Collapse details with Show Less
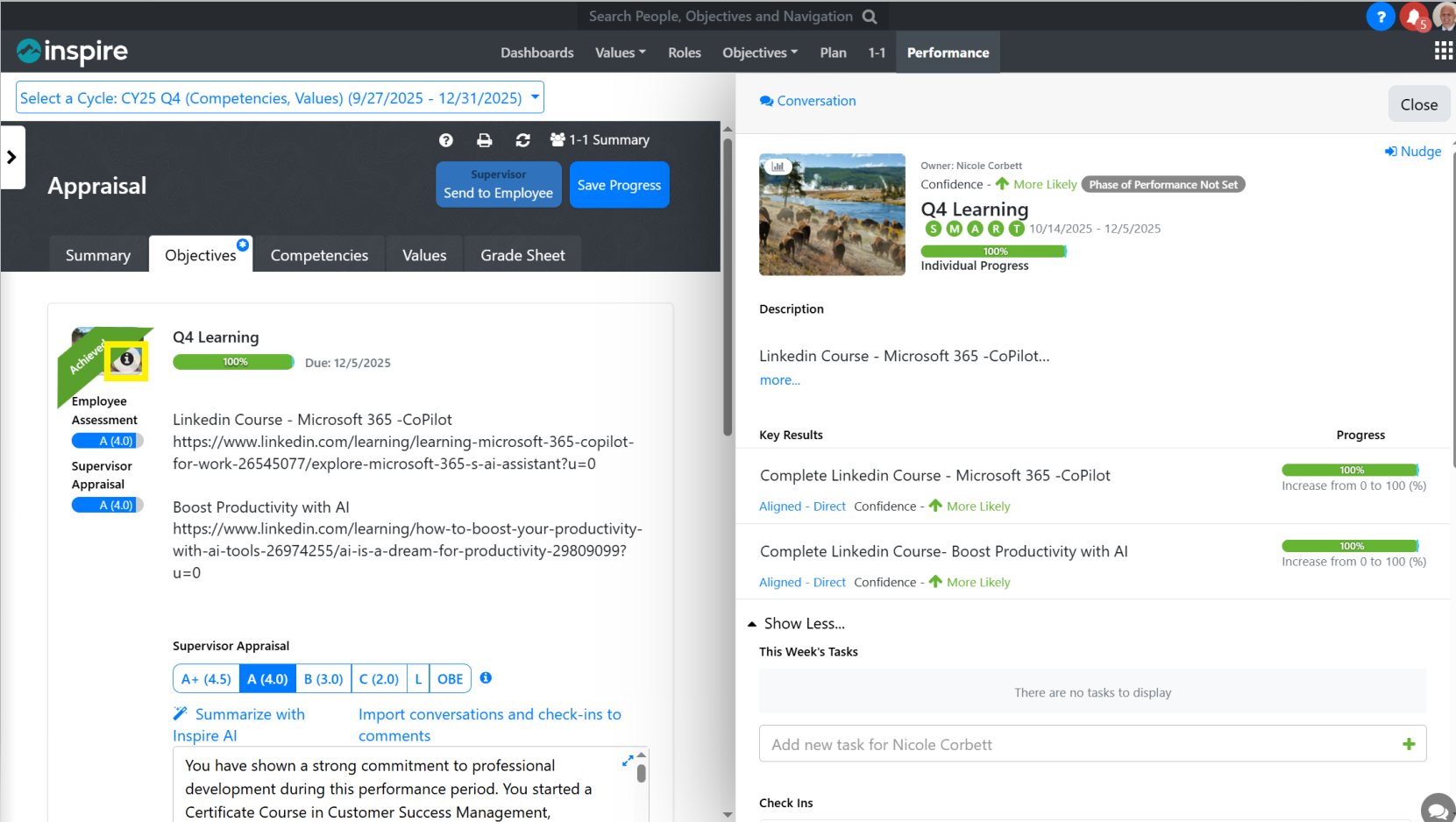This screenshot has height=822, width=1456. coord(796,623)
